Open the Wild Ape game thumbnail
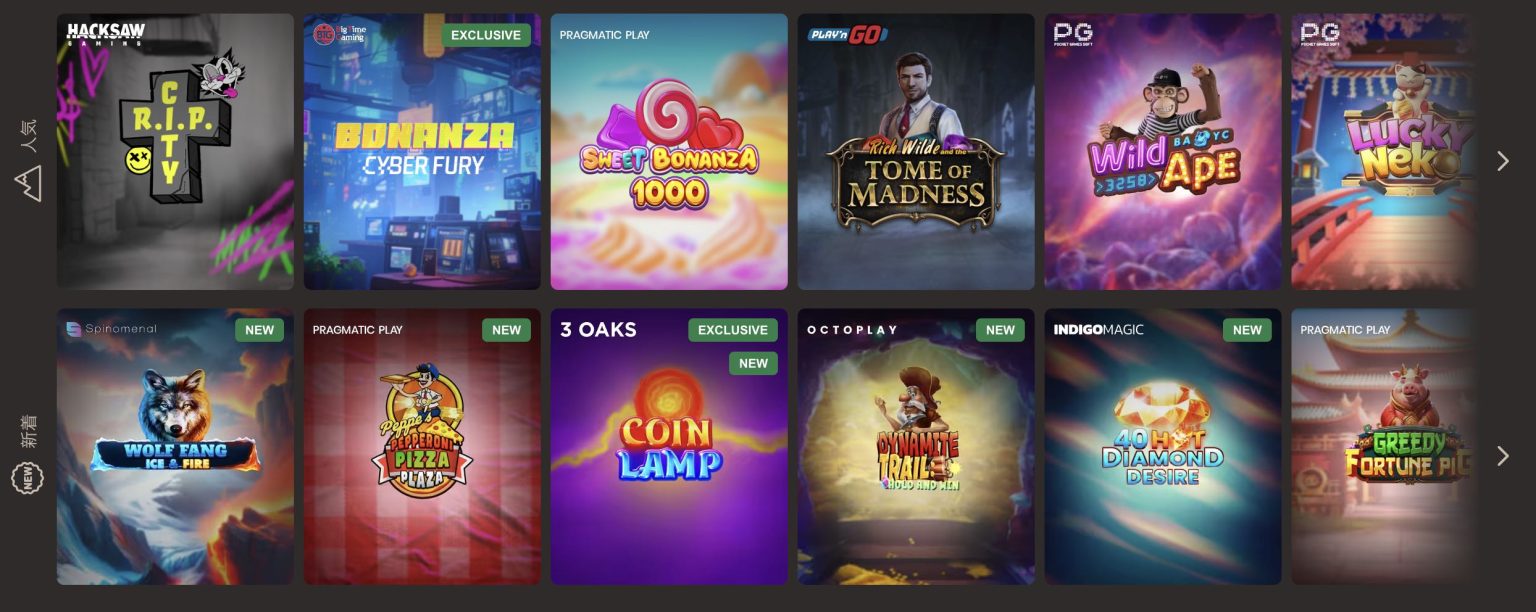The height and width of the screenshot is (612, 1536). pos(1163,151)
